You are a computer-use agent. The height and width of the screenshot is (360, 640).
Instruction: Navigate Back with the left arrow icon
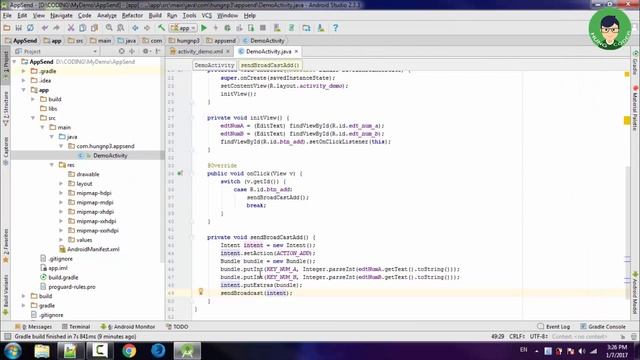tap(135, 28)
